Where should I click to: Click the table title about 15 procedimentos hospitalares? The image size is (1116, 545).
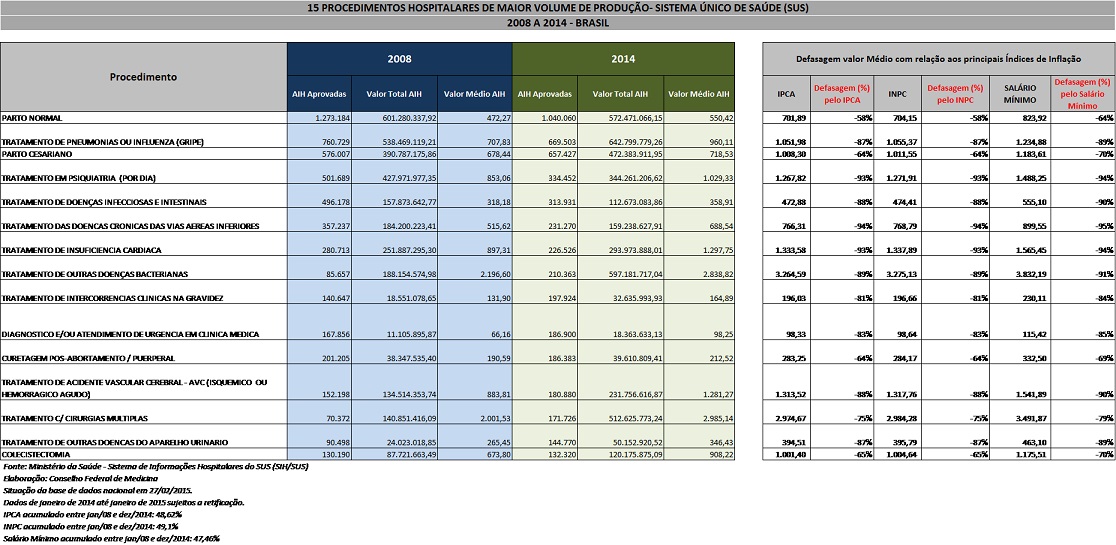557,8
